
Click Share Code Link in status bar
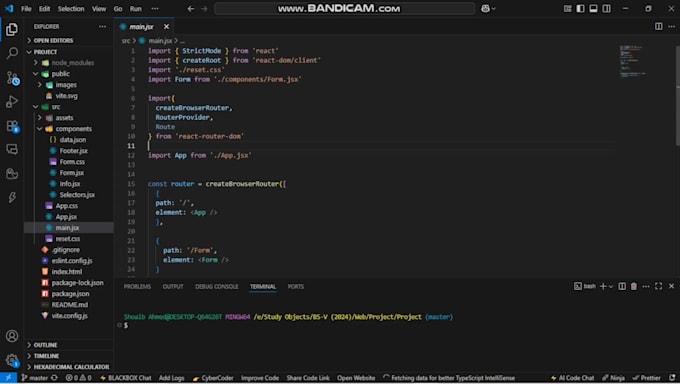308,378
